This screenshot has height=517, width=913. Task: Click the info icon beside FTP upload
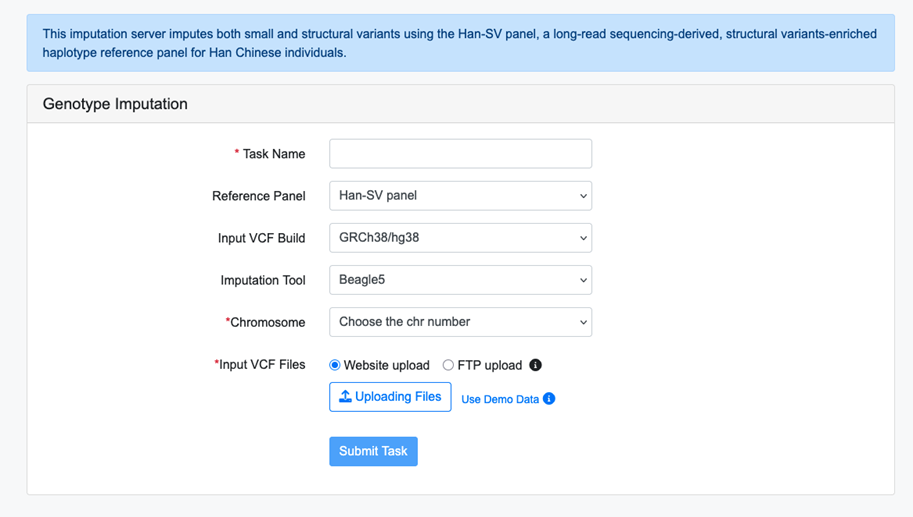click(x=535, y=365)
